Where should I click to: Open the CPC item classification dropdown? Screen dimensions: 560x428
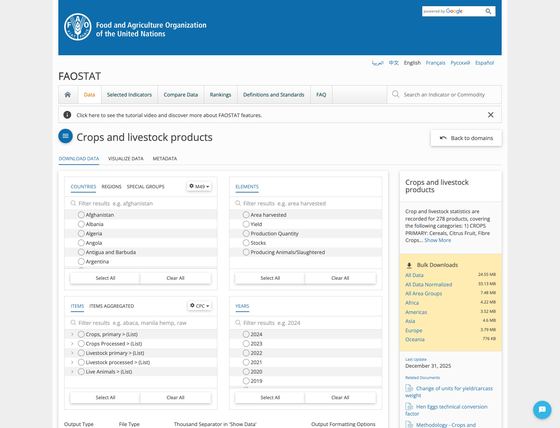tap(200, 306)
